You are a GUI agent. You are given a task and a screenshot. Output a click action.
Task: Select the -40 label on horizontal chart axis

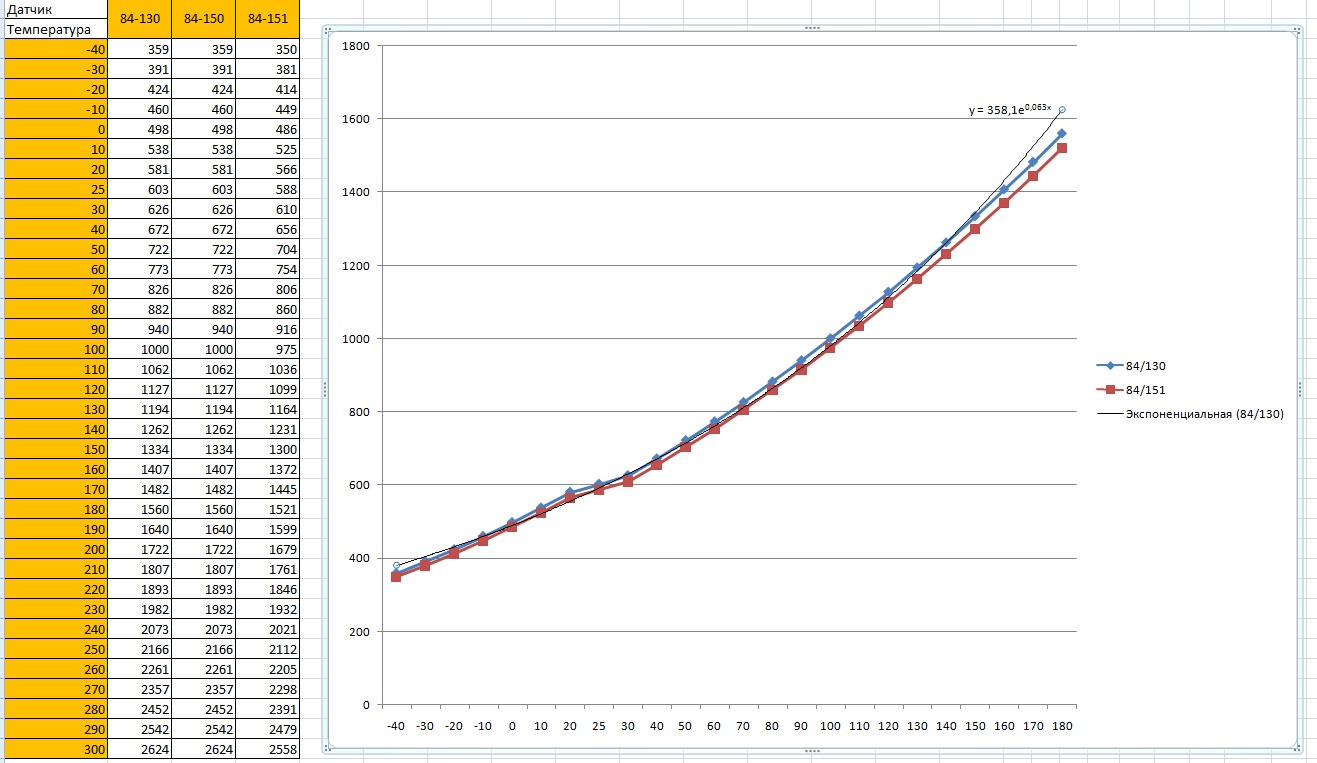(395, 726)
